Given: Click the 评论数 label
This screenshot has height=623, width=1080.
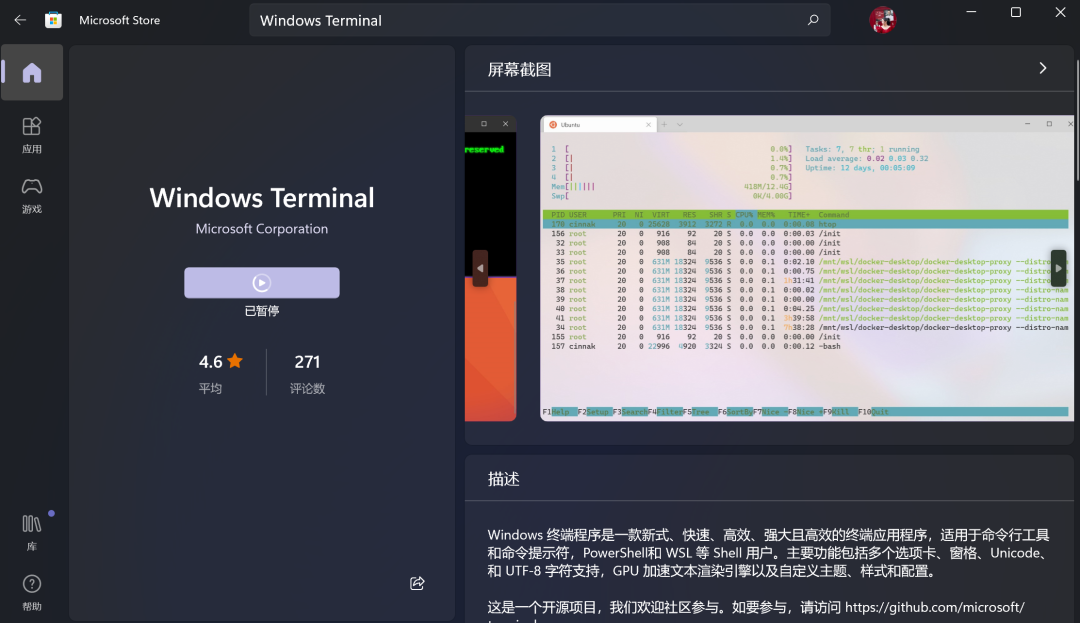Looking at the screenshot, I should (x=307, y=388).
